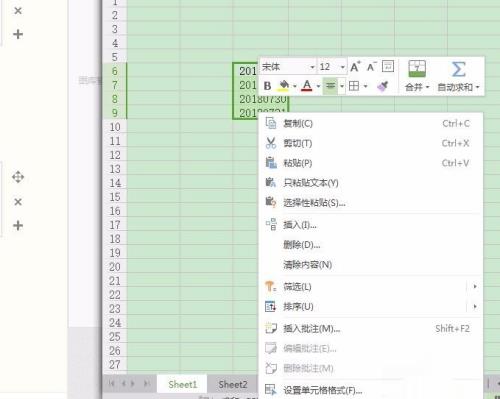Open 设置单元格格式(F)... format cells
The height and width of the screenshot is (399, 500).
click(371, 390)
